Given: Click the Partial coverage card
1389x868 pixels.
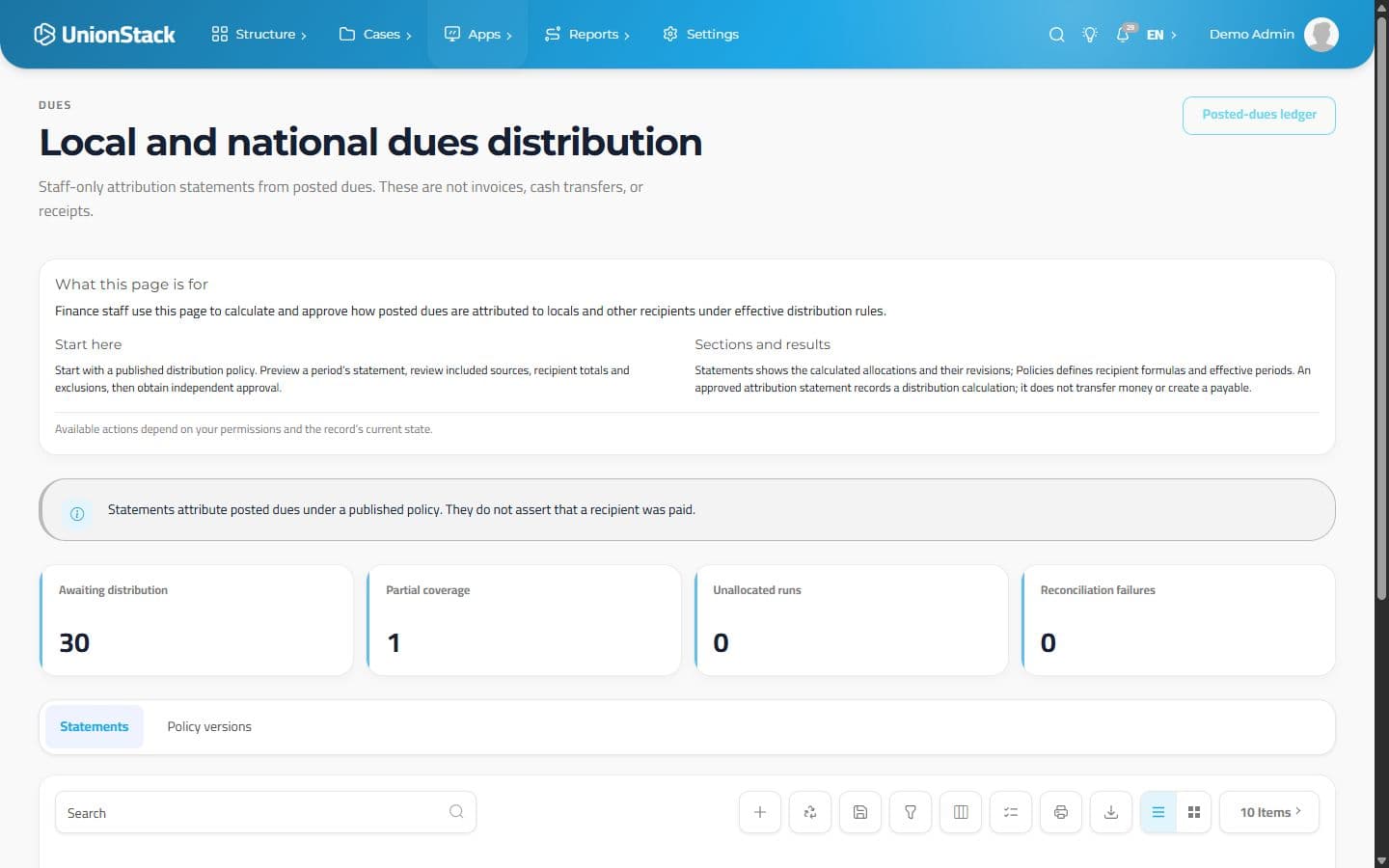Looking at the screenshot, I should 524,620.
